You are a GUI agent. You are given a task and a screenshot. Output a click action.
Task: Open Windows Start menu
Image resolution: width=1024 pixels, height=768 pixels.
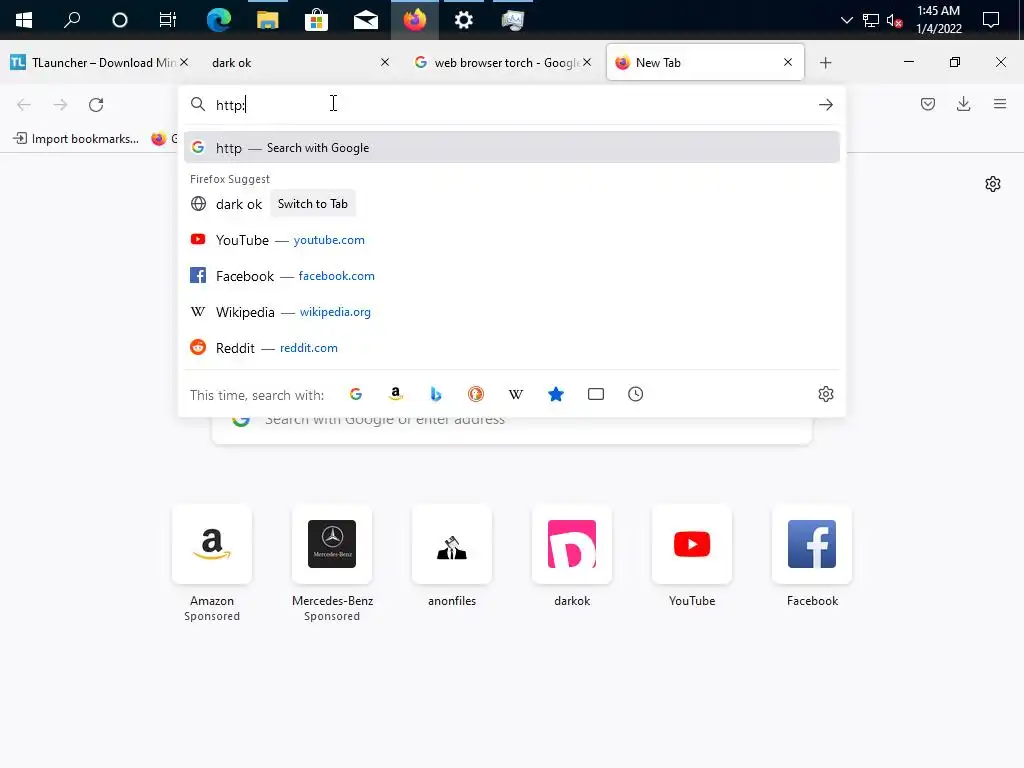pyautogui.click(x=24, y=20)
